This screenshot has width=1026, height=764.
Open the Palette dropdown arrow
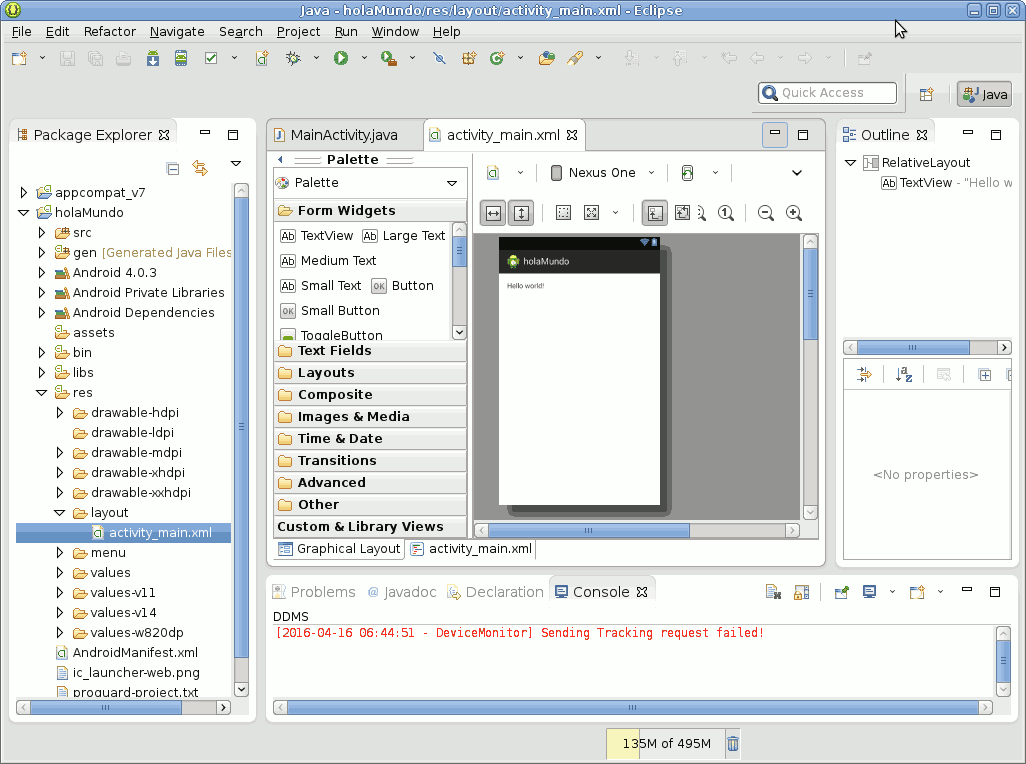(x=451, y=183)
